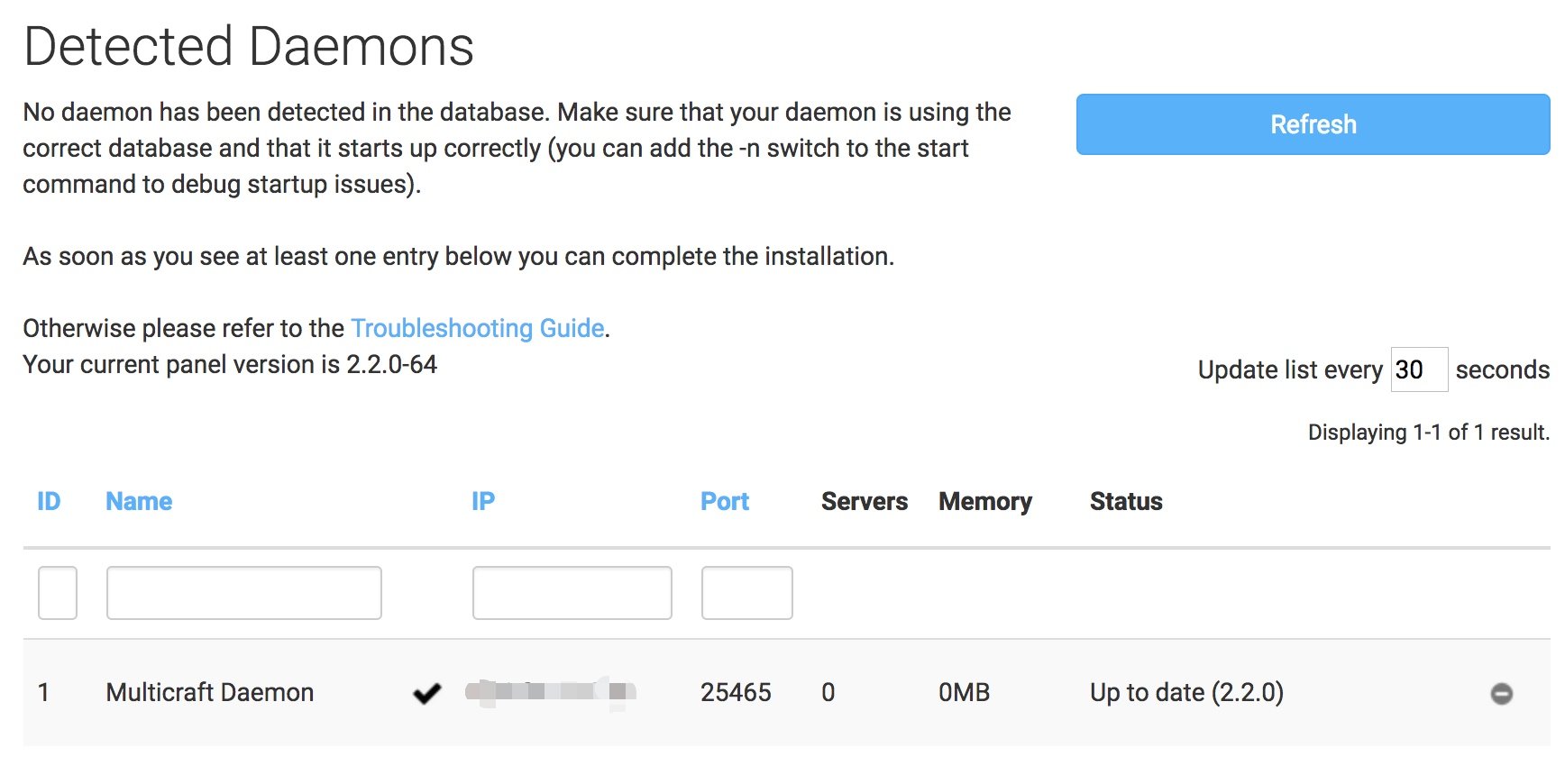Viewport: 1565px width, 784px height.
Task: Focus the ID filter box
Action: pos(58,593)
